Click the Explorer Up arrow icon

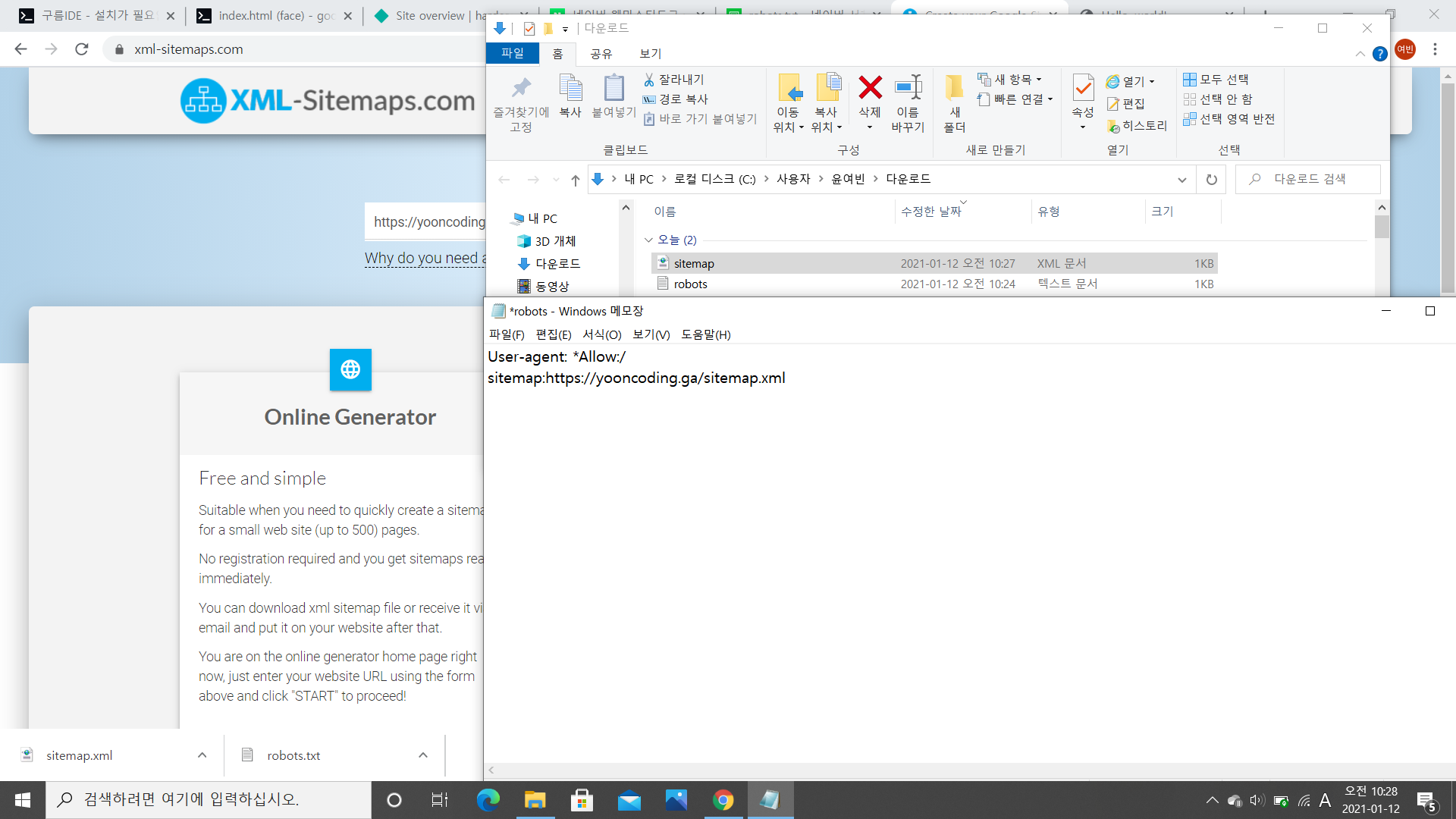pos(576,180)
